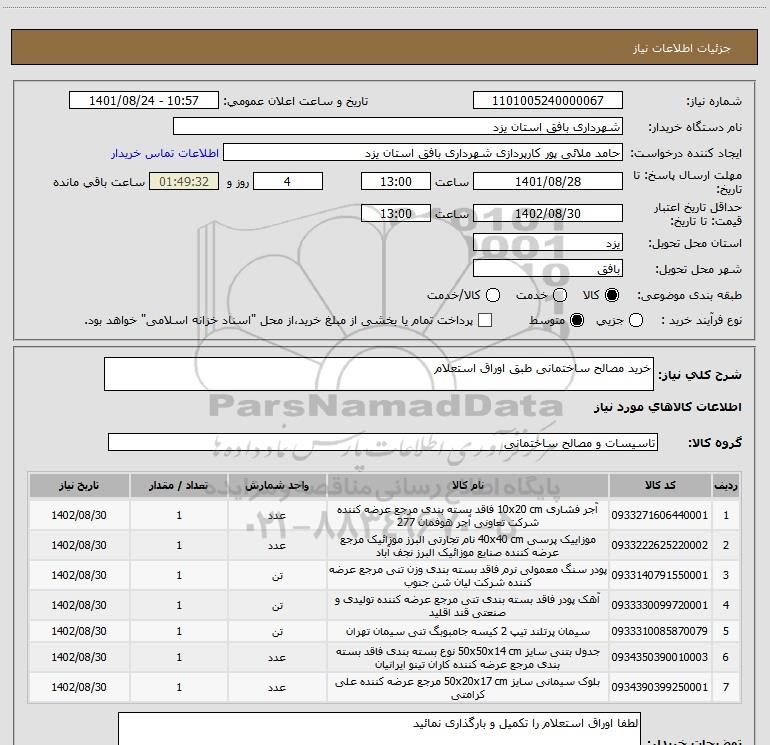The height and width of the screenshot is (745, 770).
Task: Select the کالا radio button
Action: (612, 295)
